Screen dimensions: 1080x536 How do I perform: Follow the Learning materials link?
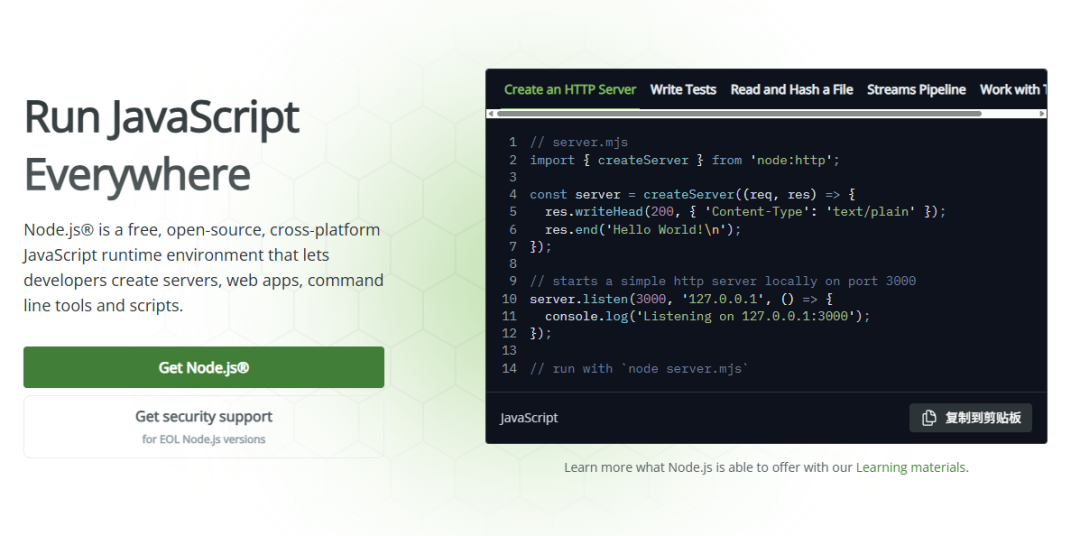pos(911,467)
